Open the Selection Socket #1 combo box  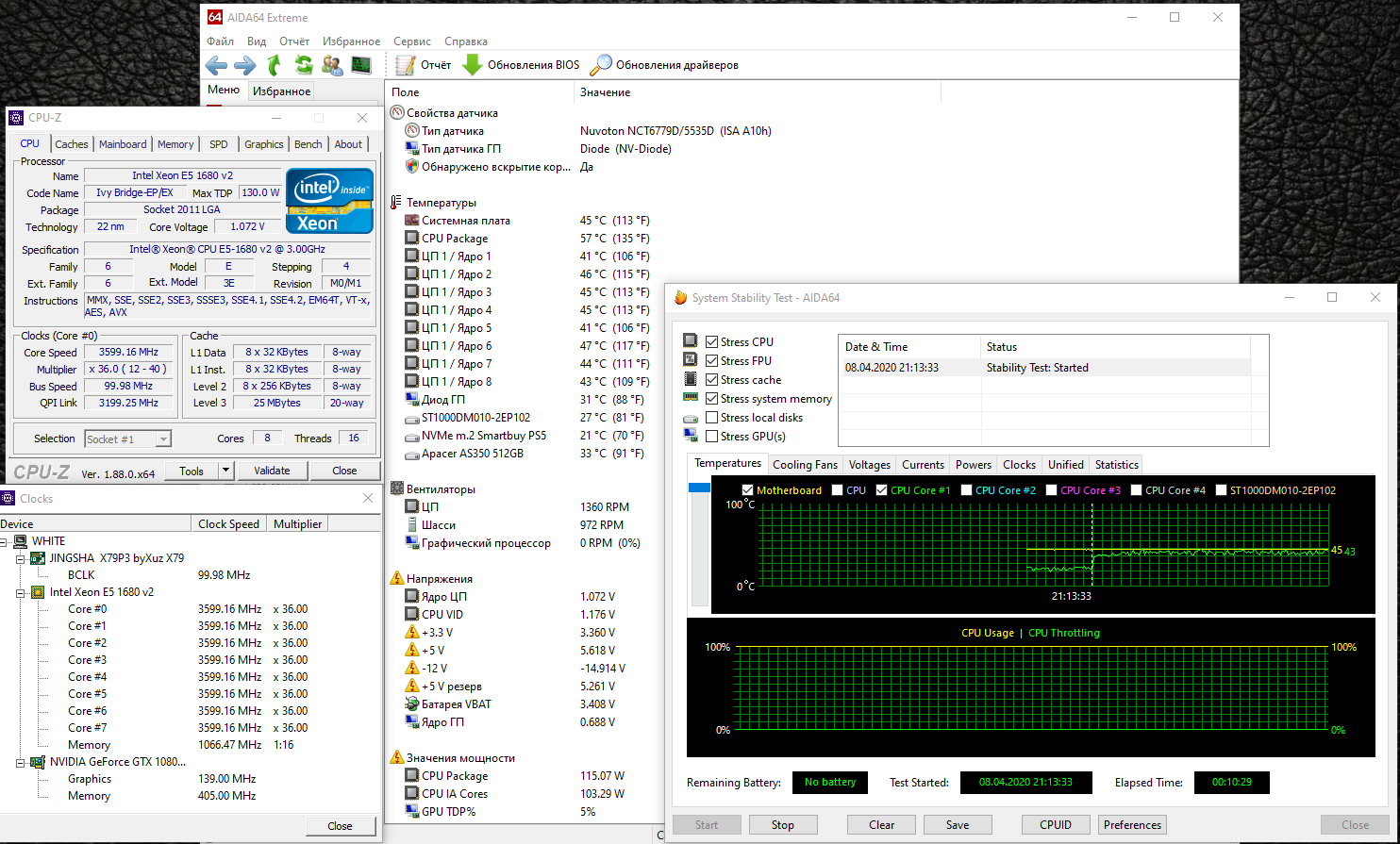[x=127, y=439]
